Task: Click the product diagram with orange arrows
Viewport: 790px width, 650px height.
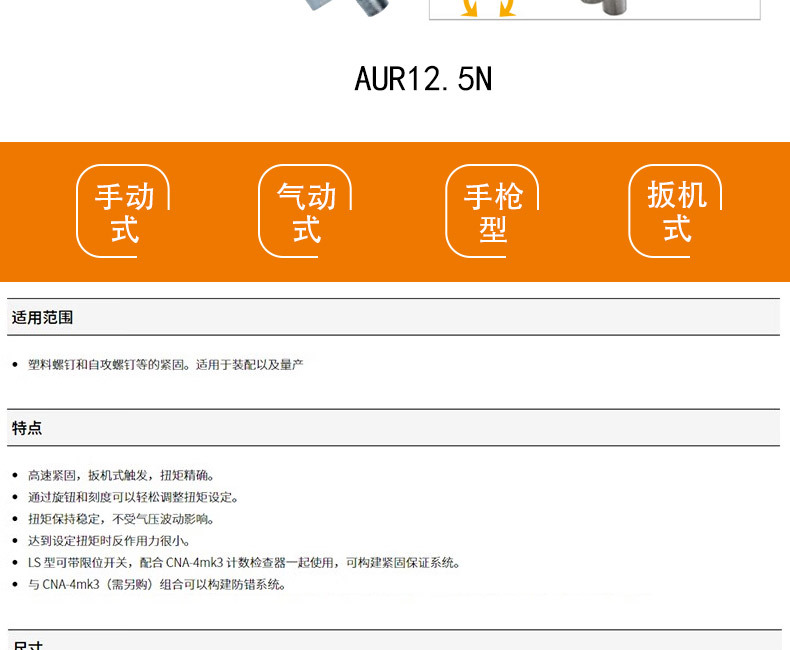Action: [x=595, y=10]
